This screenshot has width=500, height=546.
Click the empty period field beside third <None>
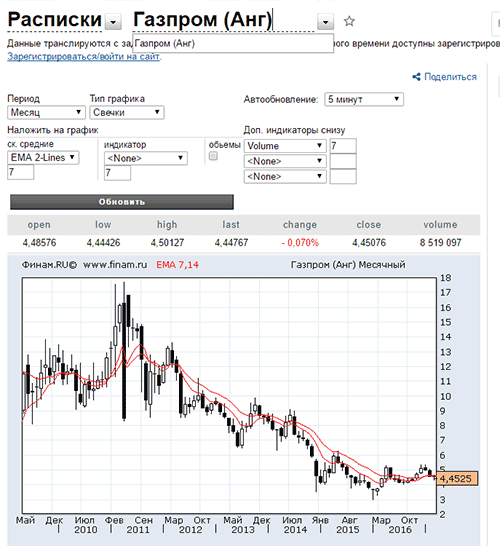pos(343,176)
